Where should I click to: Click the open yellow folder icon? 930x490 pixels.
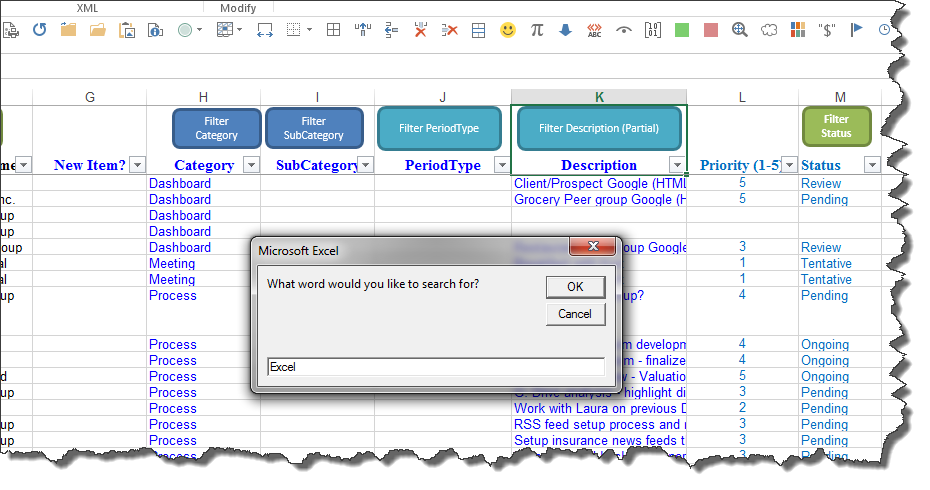[x=97, y=30]
